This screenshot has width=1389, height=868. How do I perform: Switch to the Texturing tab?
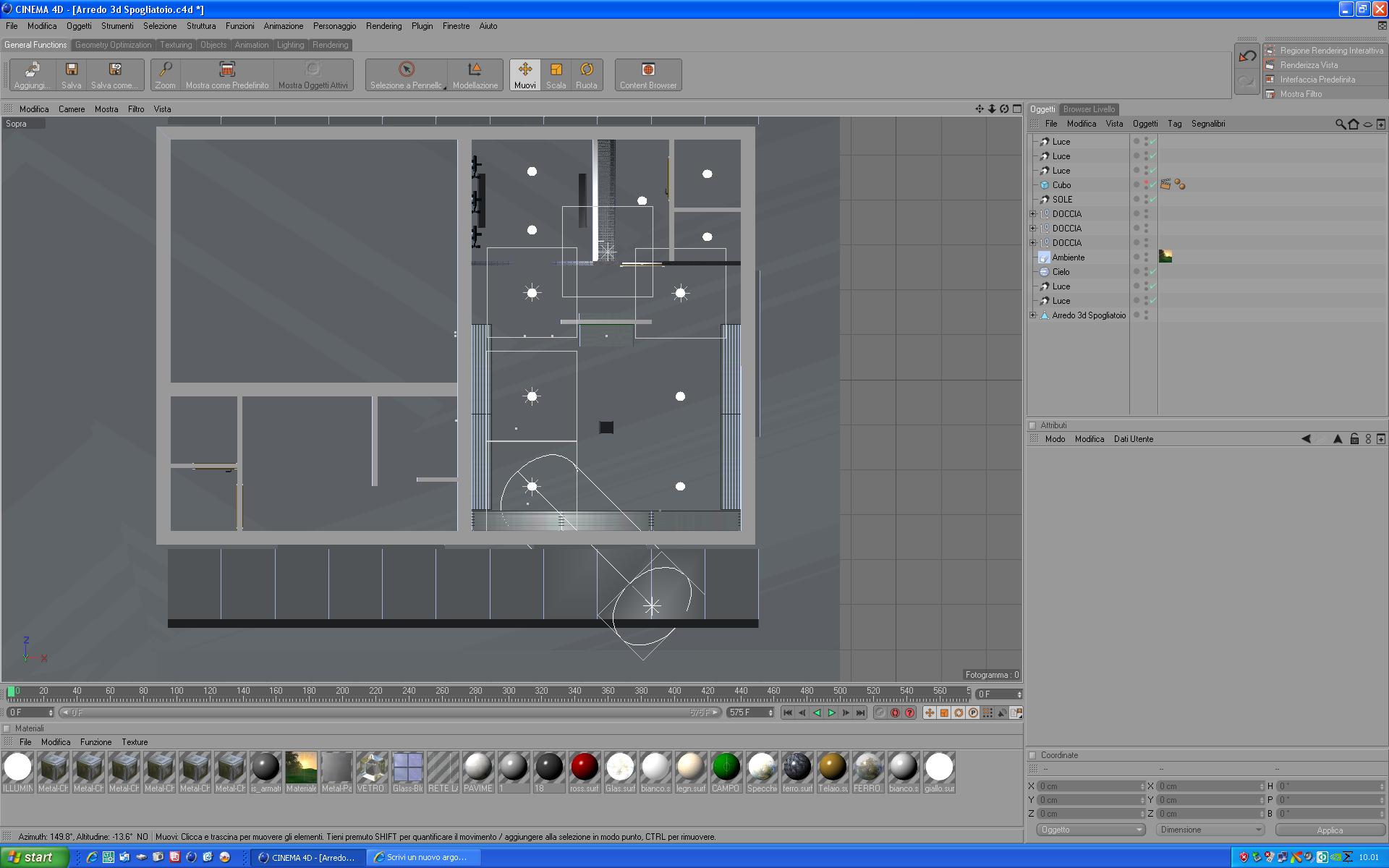[176, 45]
